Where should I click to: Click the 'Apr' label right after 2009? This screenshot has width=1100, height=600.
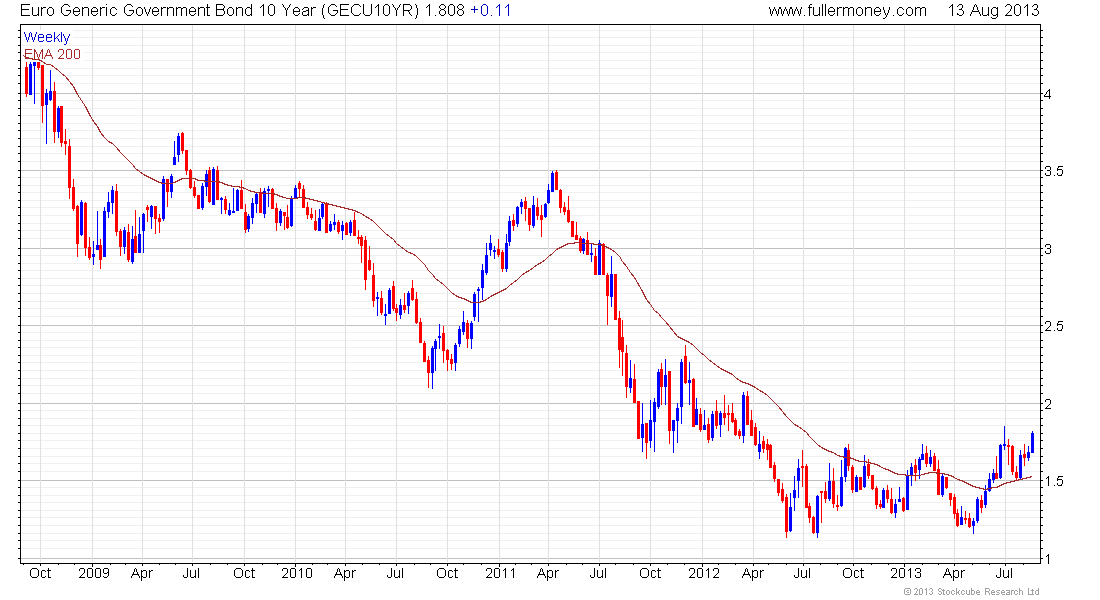click(x=142, y=573)
